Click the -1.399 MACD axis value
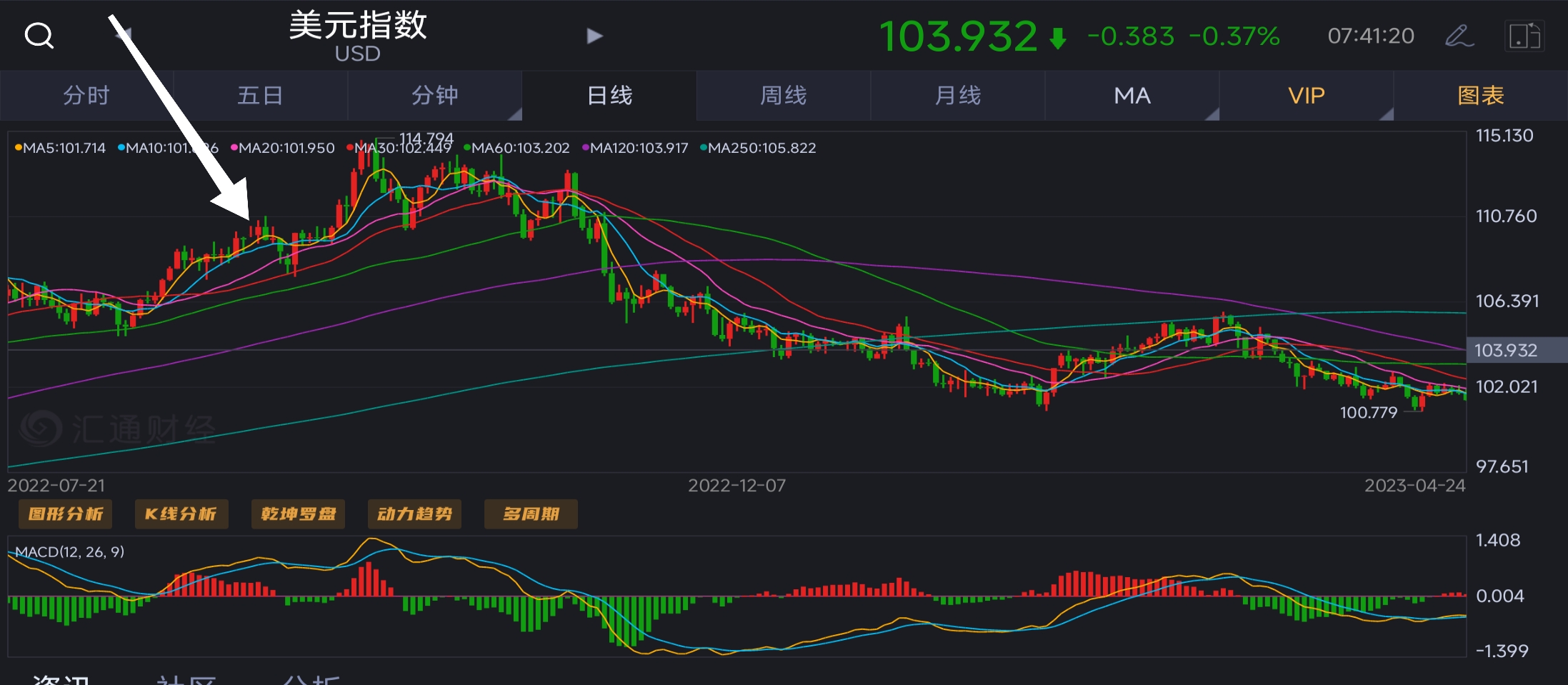The image size is (1568, 685). coord(1502,651)
